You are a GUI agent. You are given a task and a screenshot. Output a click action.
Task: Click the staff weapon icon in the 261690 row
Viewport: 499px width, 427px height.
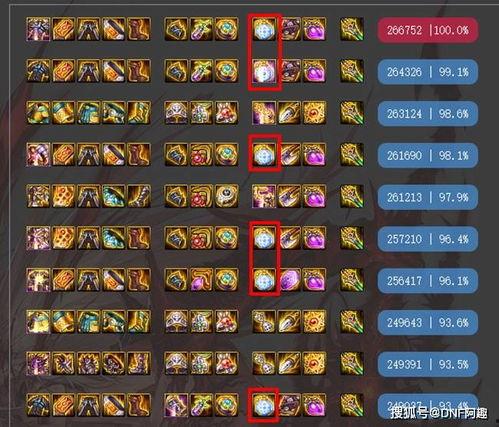pyautogui.click(x=352, y=155)
